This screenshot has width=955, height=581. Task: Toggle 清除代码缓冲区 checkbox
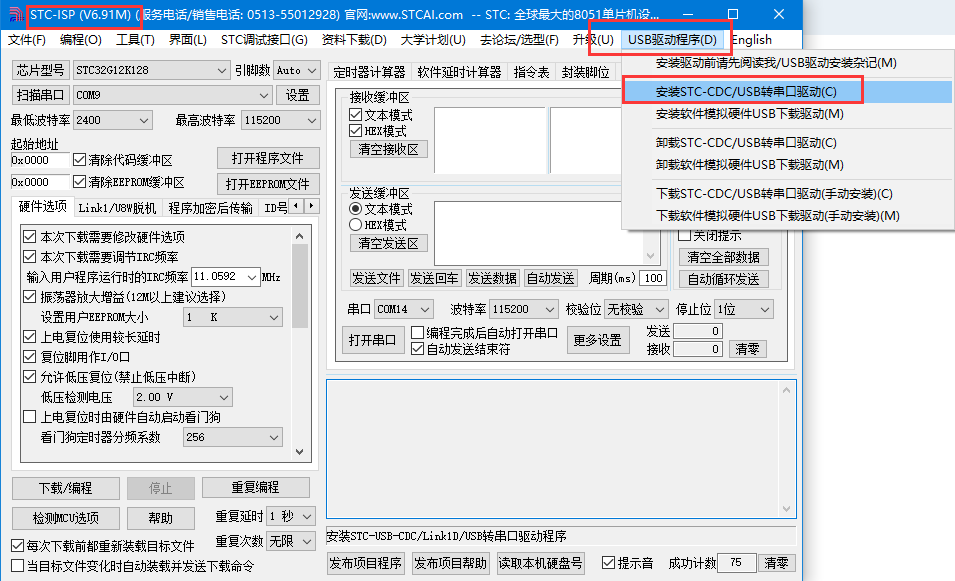79,160
